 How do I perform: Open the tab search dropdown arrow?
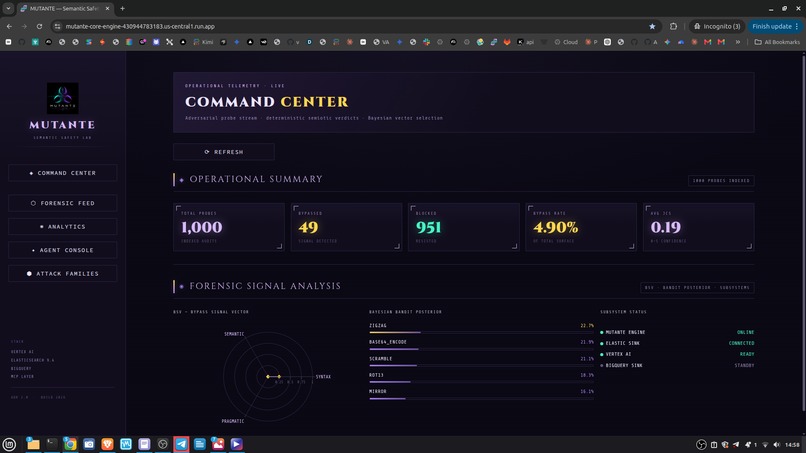8,8
